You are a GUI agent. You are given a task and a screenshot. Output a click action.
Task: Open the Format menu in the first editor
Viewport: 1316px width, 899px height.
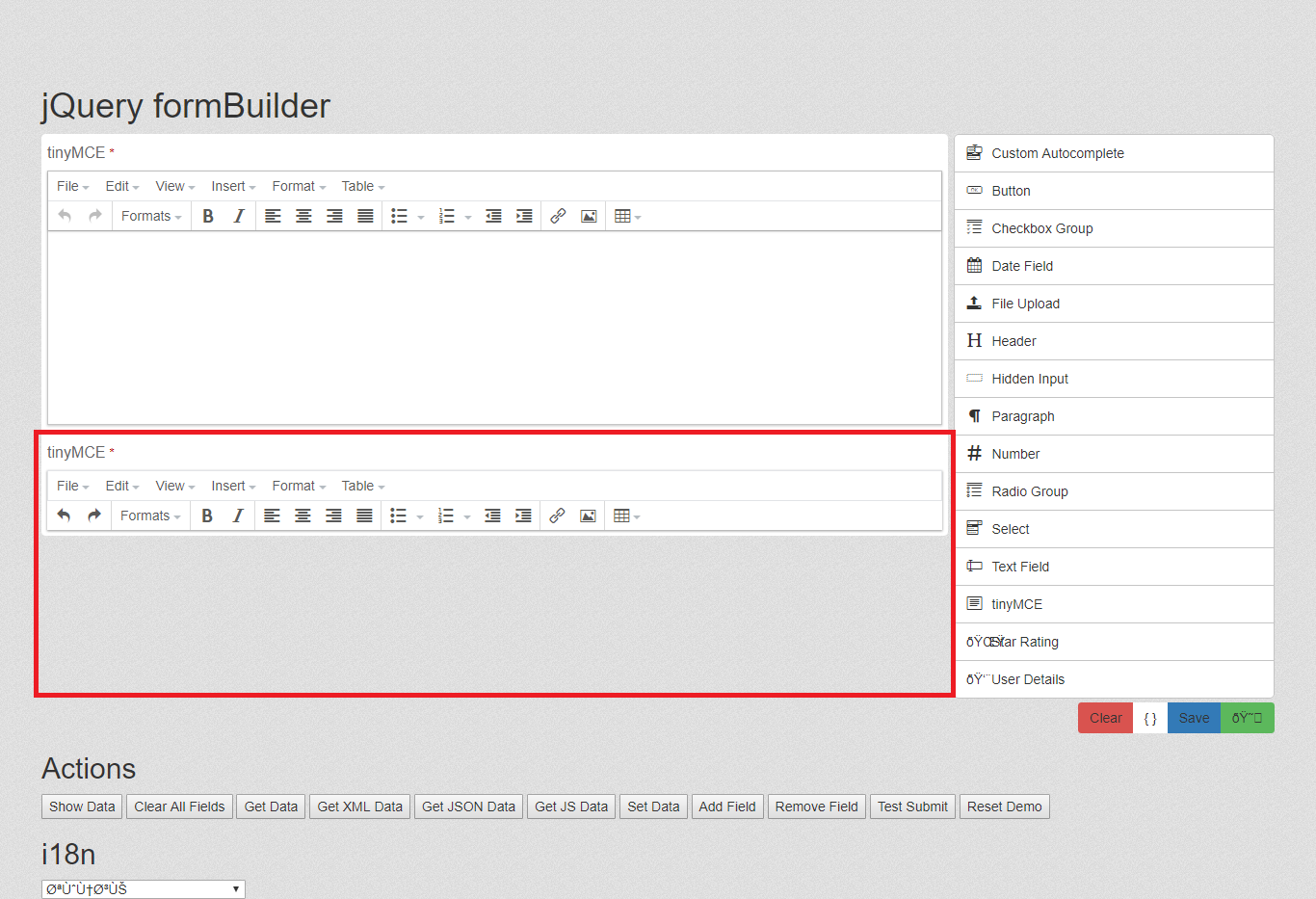pos(294,186)
